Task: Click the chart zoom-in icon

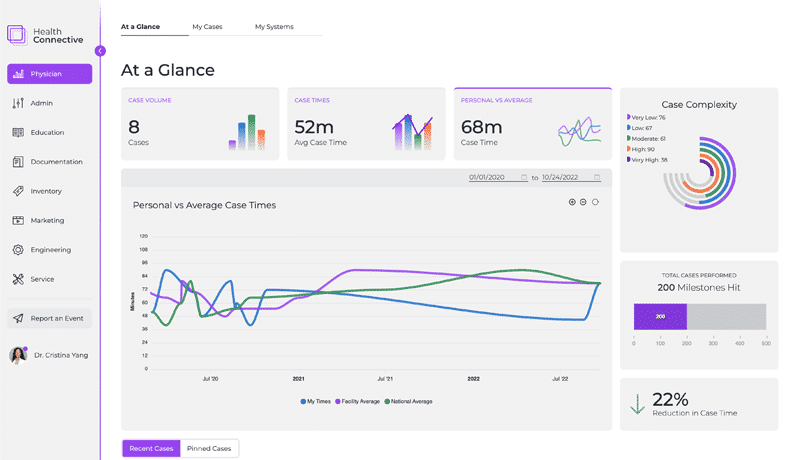Action: 572,202
